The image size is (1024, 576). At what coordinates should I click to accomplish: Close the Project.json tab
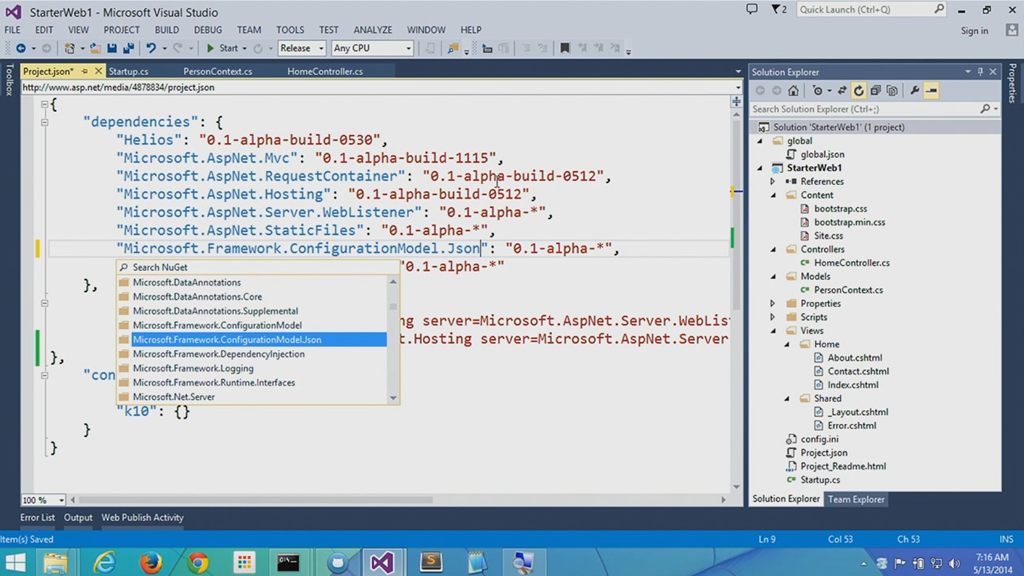(98, 71)
